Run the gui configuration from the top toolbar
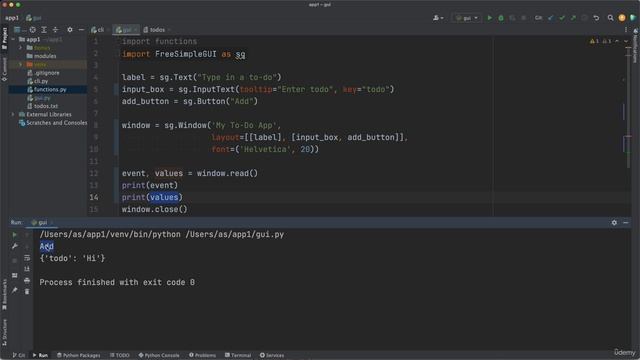The image size is (640, 360). [x=489, y=18]
